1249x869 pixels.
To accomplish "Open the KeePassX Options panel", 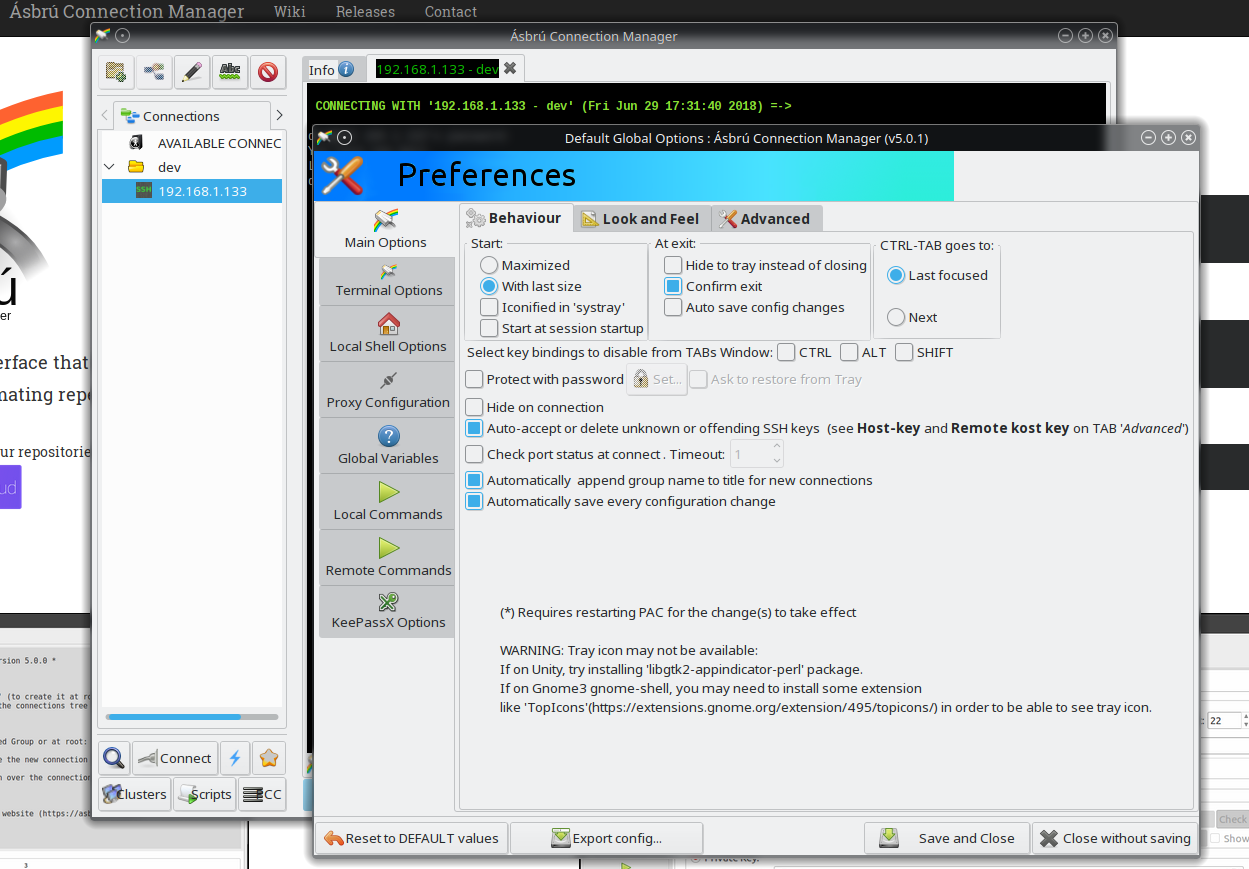I will 386,611.
